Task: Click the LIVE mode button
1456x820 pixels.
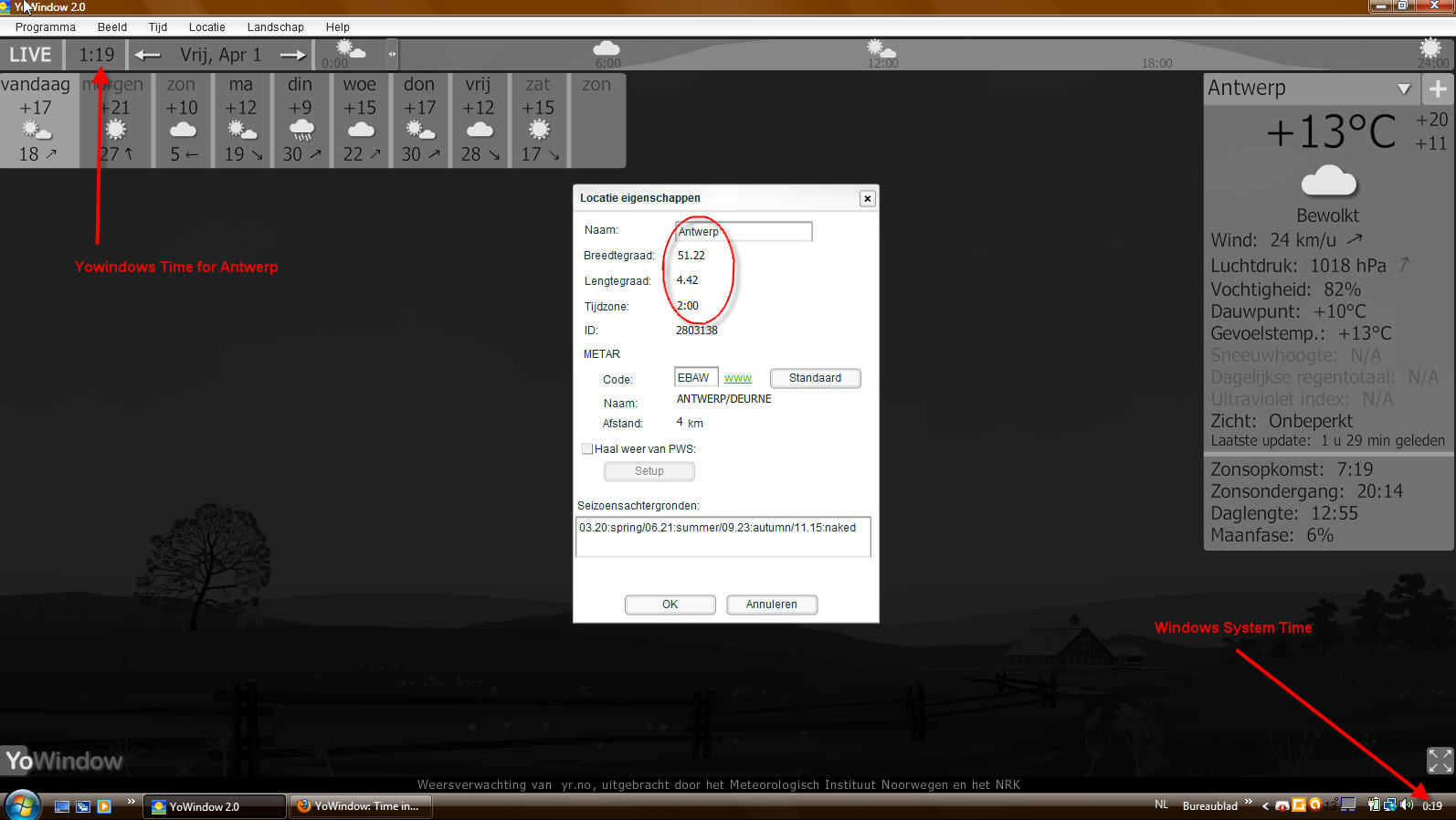Action: [30, 55]
